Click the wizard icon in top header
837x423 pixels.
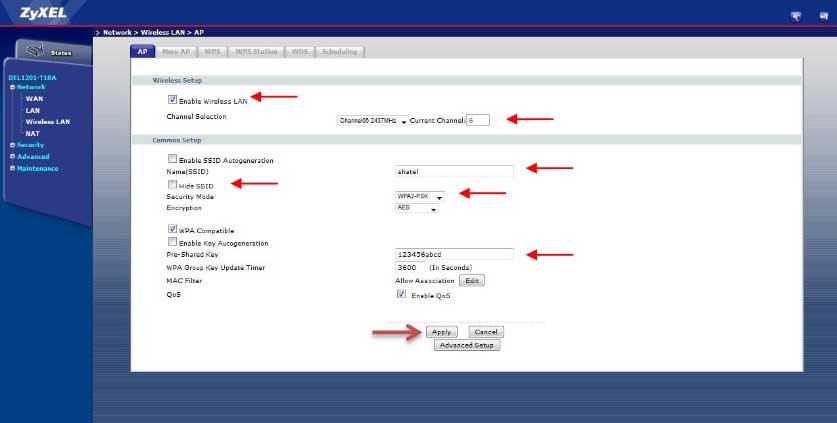(796, 16)
